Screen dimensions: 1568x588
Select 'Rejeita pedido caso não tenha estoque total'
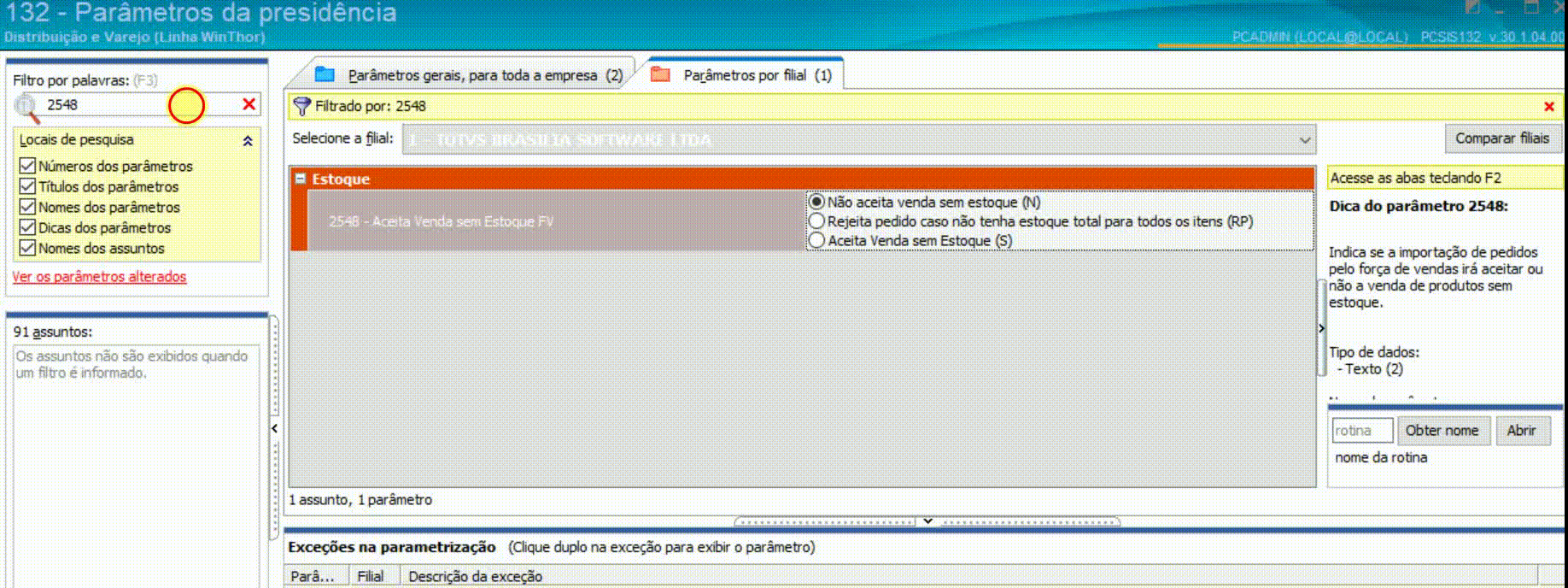click(x=816, y=221)
